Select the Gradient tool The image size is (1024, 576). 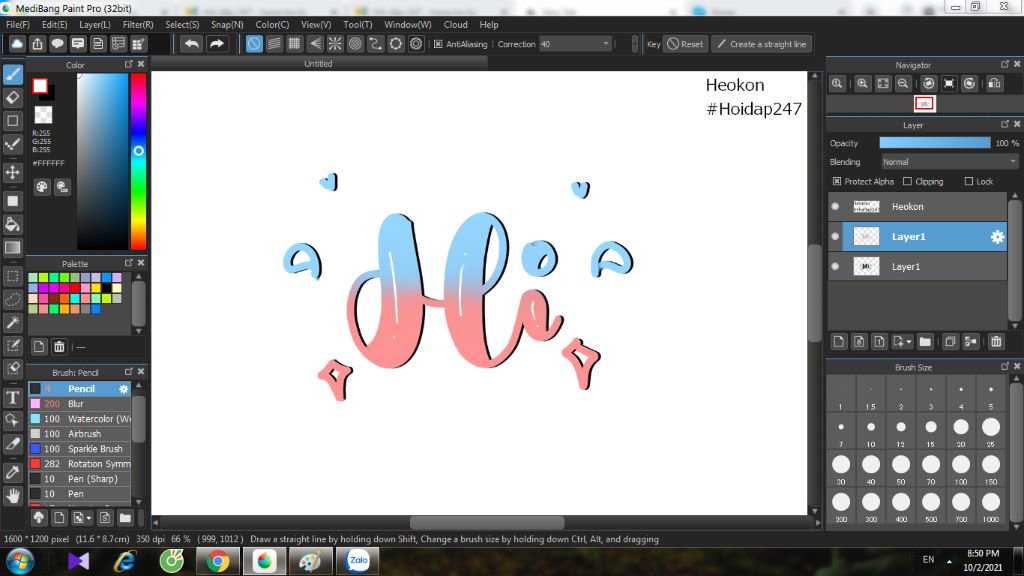point(12,248)
